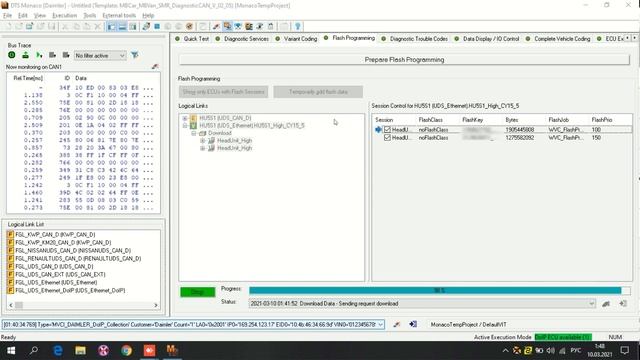
Task: Open the Execution menu
Action: (x=64, y=16)
